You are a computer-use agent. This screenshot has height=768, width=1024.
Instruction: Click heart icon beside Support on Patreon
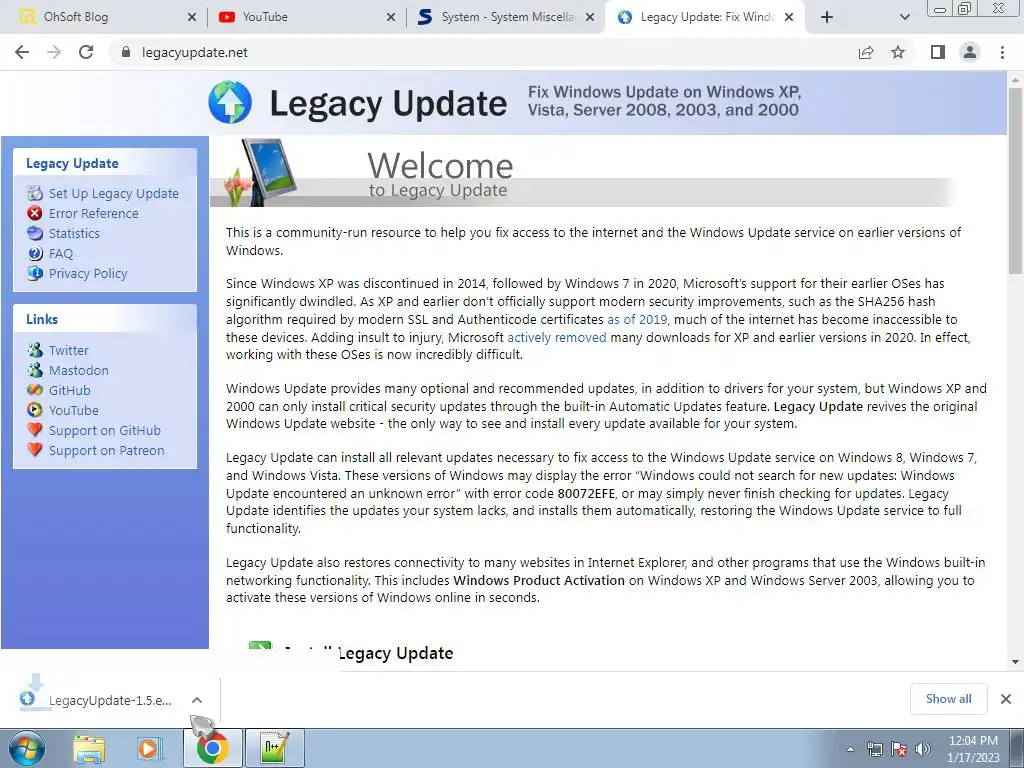(x=35, y=450)
